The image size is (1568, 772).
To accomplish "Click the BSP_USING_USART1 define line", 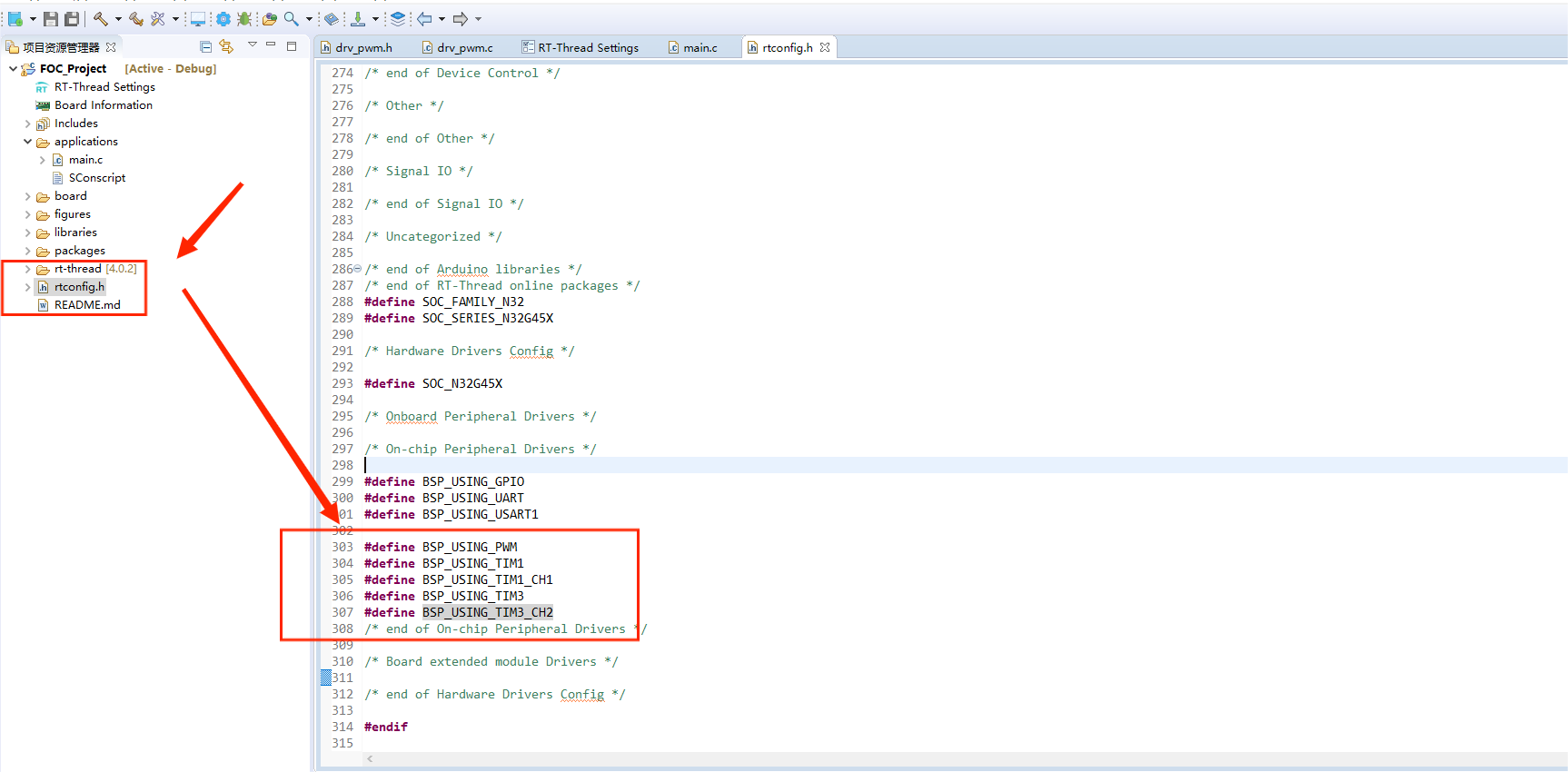I will pyautogui.click(x=452, y=514).
